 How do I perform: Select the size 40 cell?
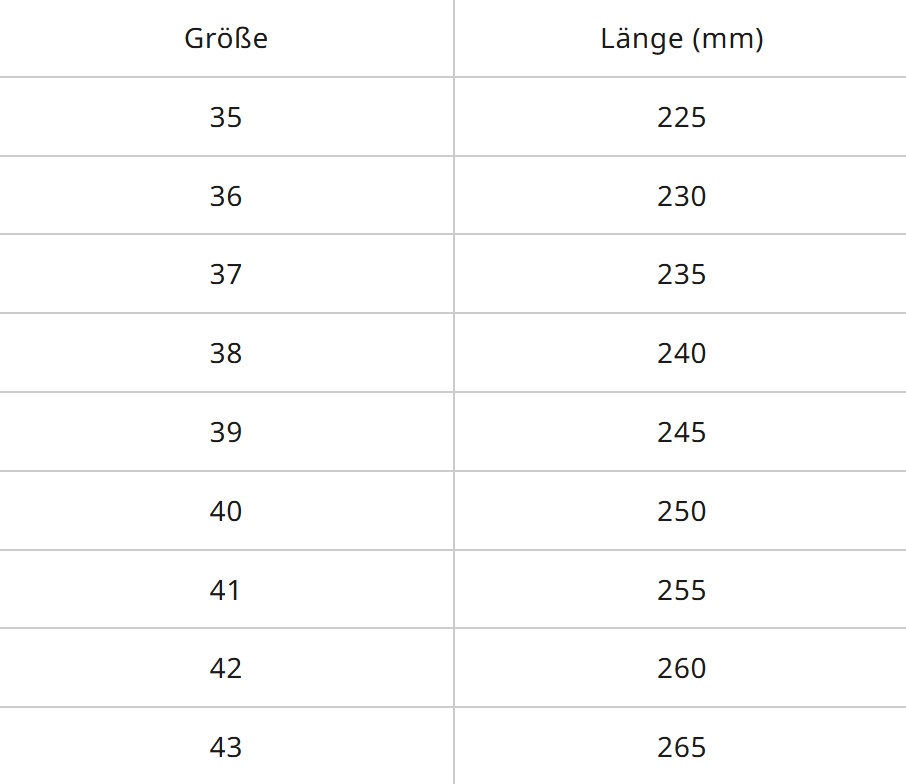pos(226,511)
